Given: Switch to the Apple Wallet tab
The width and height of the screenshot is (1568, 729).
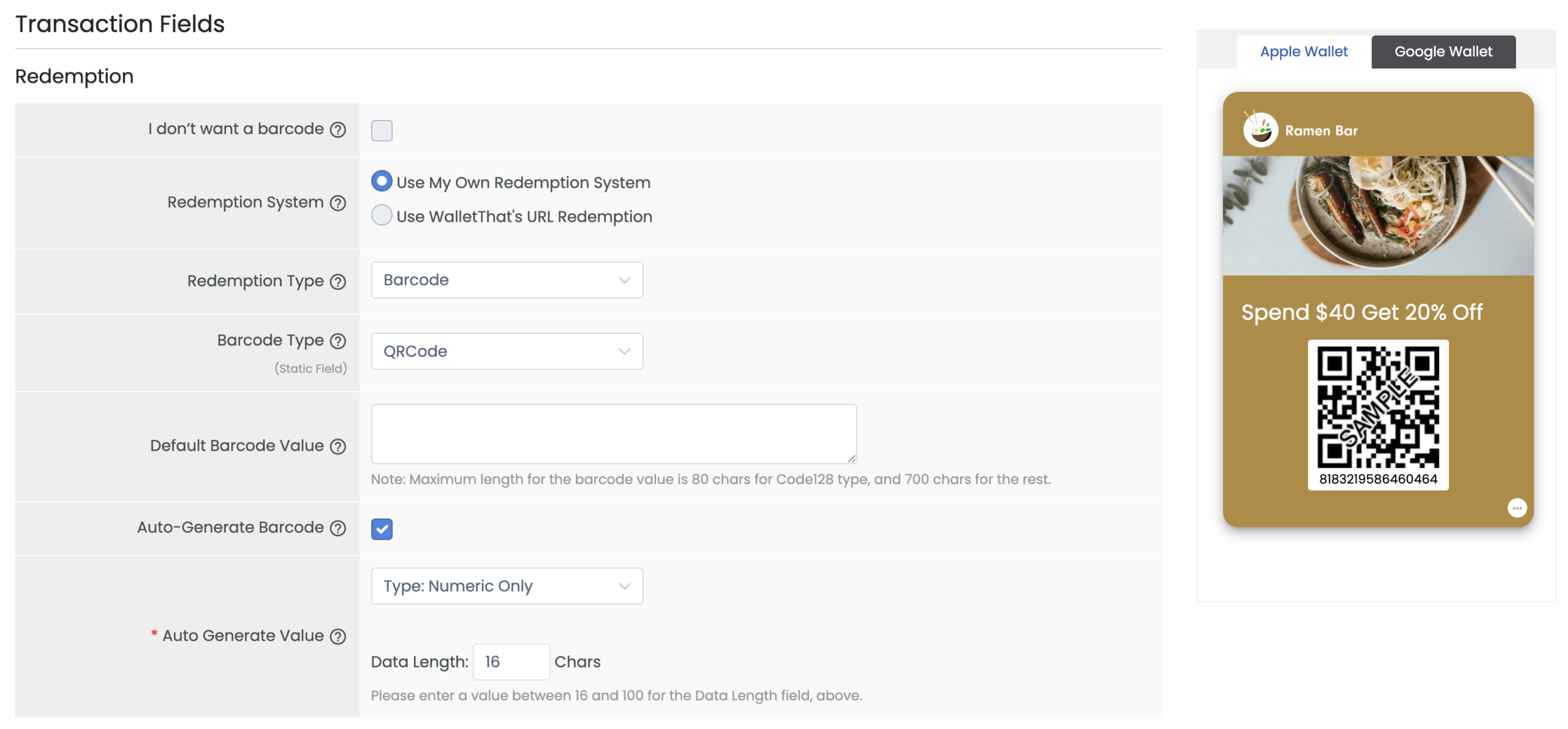Looking at the screenshot, I should click(1303, 51).
